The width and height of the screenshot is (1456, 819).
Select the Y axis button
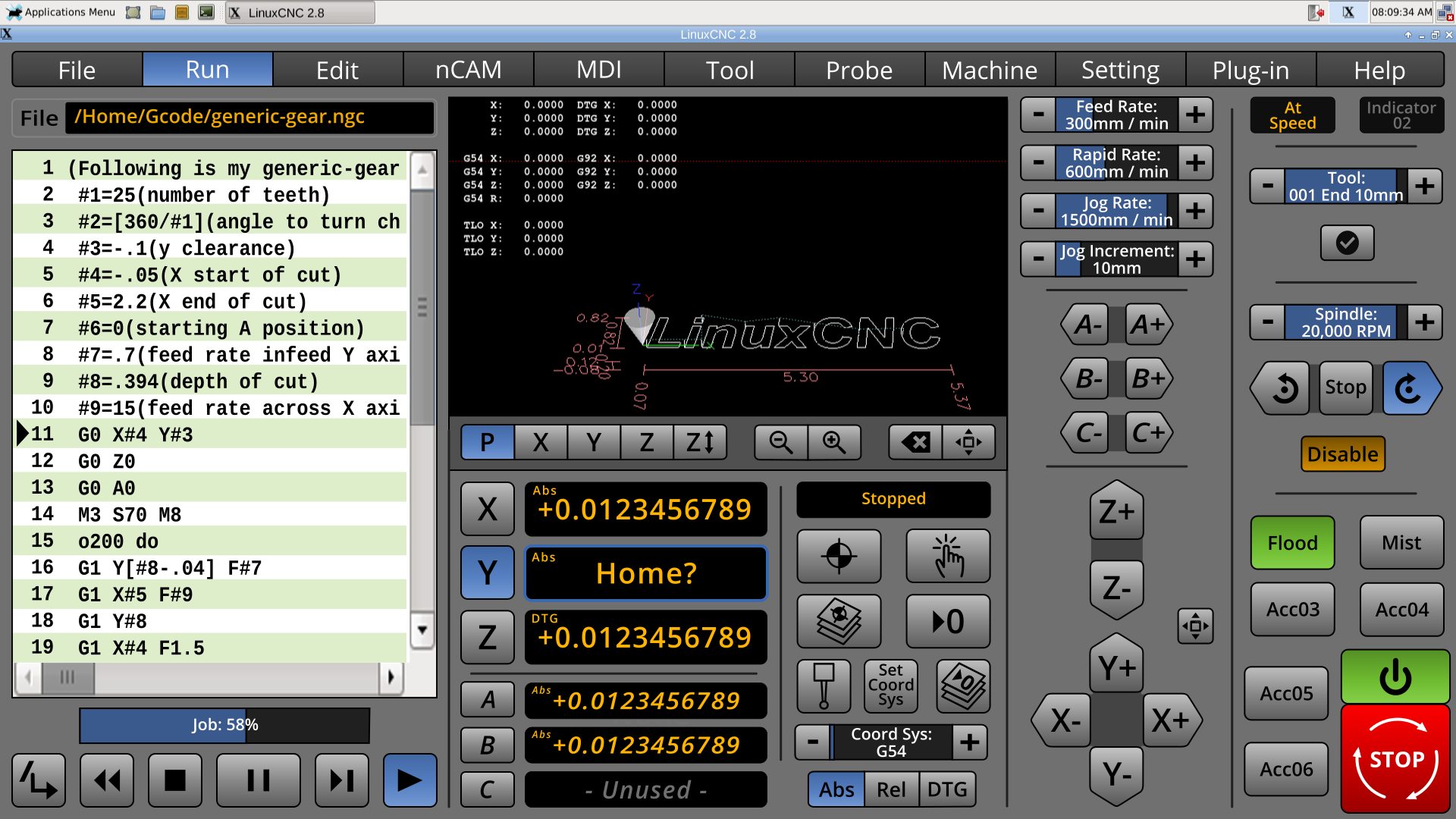[x=488, y=573]
